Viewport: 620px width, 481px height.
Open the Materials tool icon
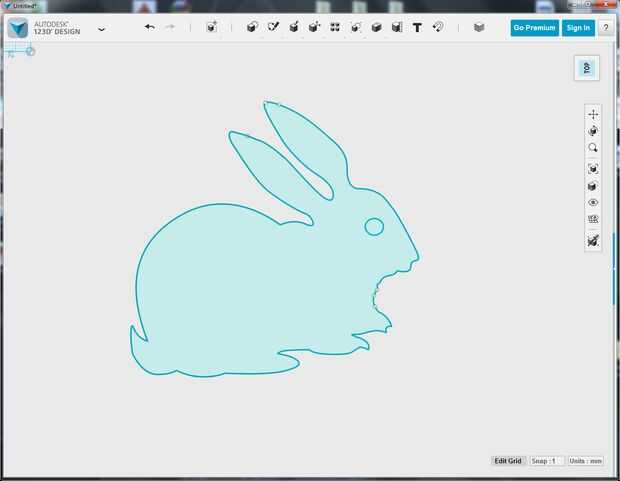[479, 27]
